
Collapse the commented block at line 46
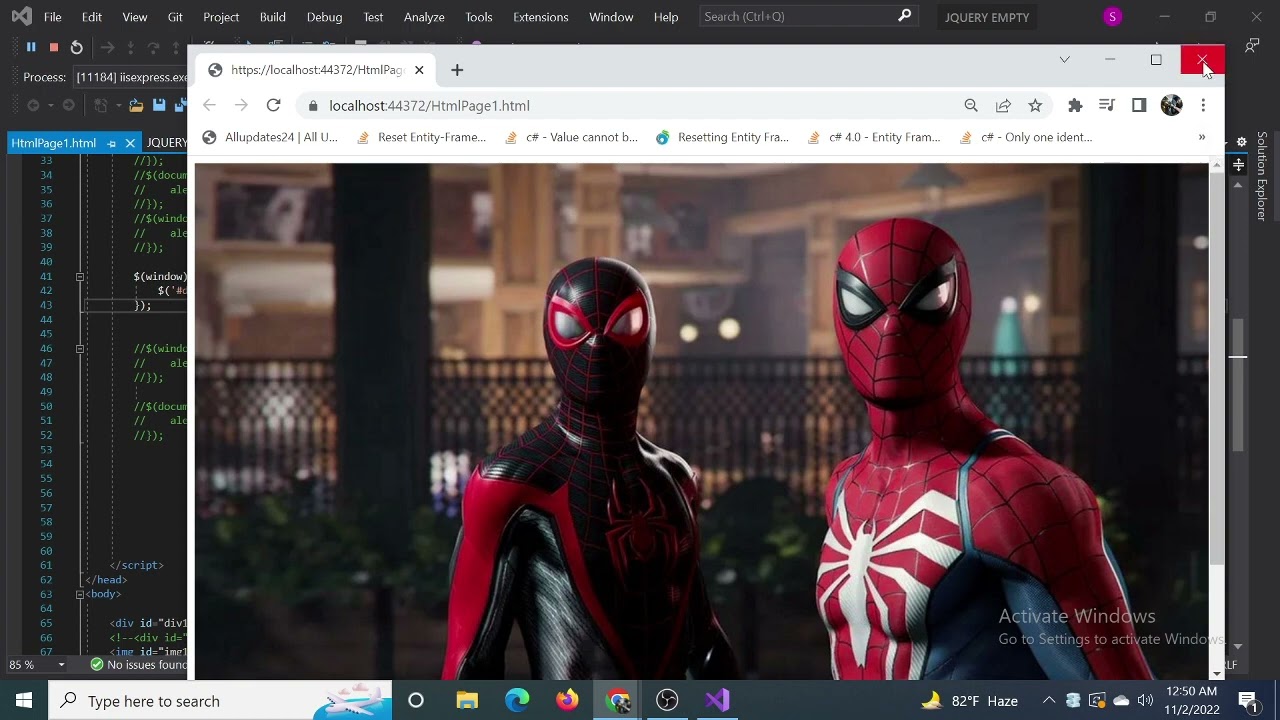[79, 349]
